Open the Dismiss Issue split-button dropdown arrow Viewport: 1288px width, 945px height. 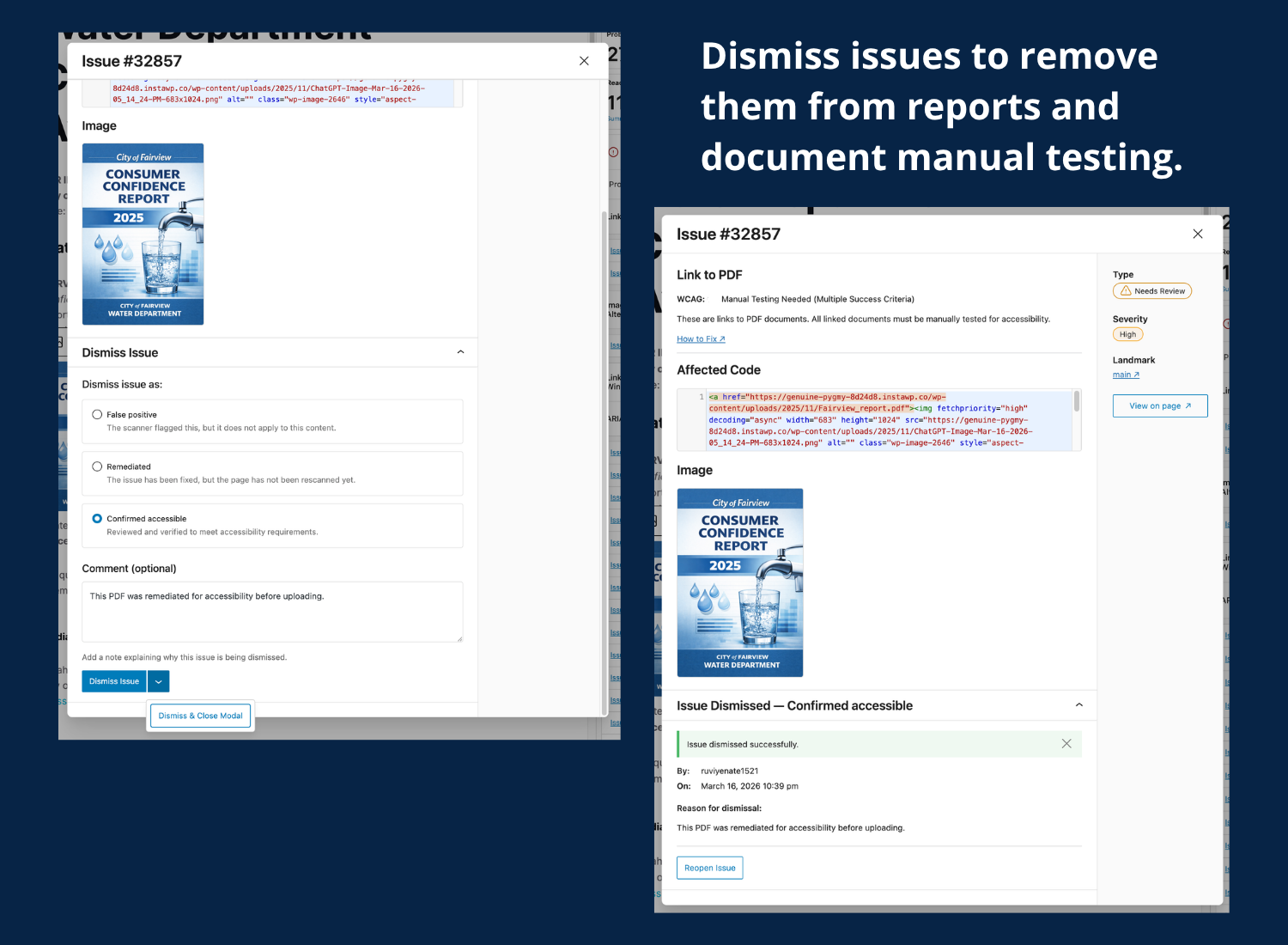[x=159, y=681]
